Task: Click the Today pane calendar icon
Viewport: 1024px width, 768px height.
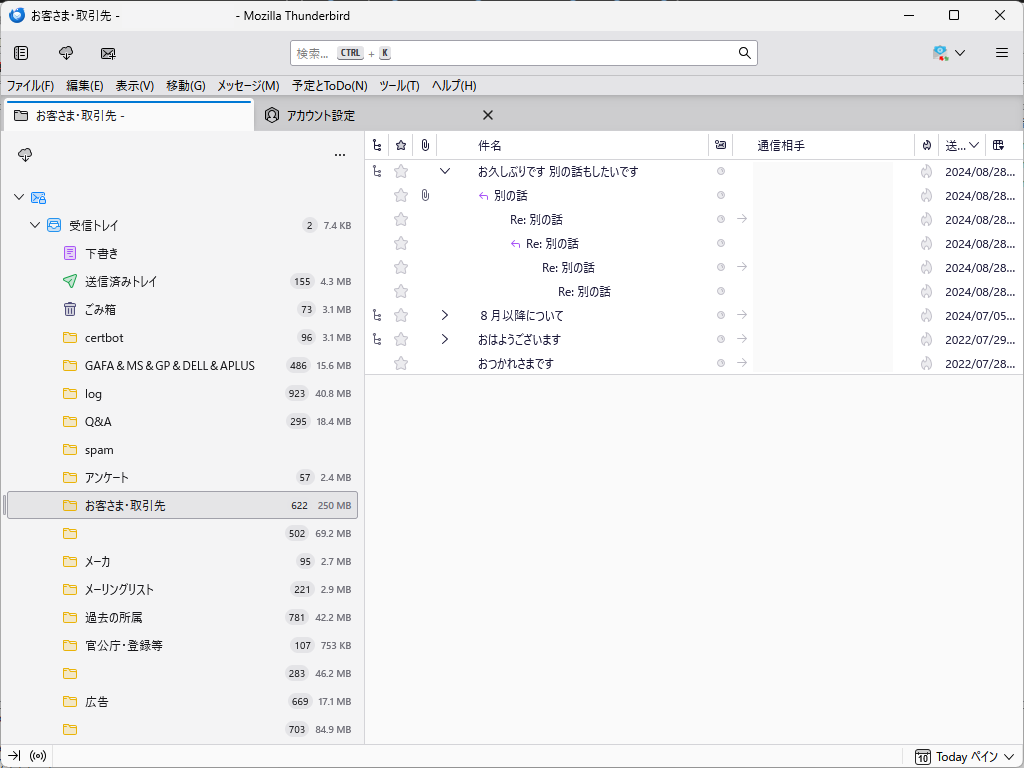Action: point(923,756)
